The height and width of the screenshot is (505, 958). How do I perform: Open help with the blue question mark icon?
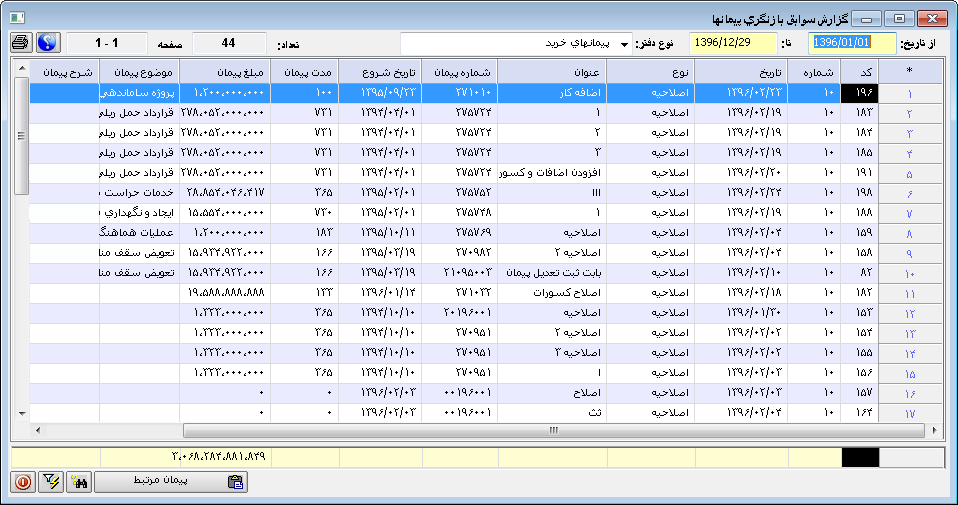click(48, 43)
